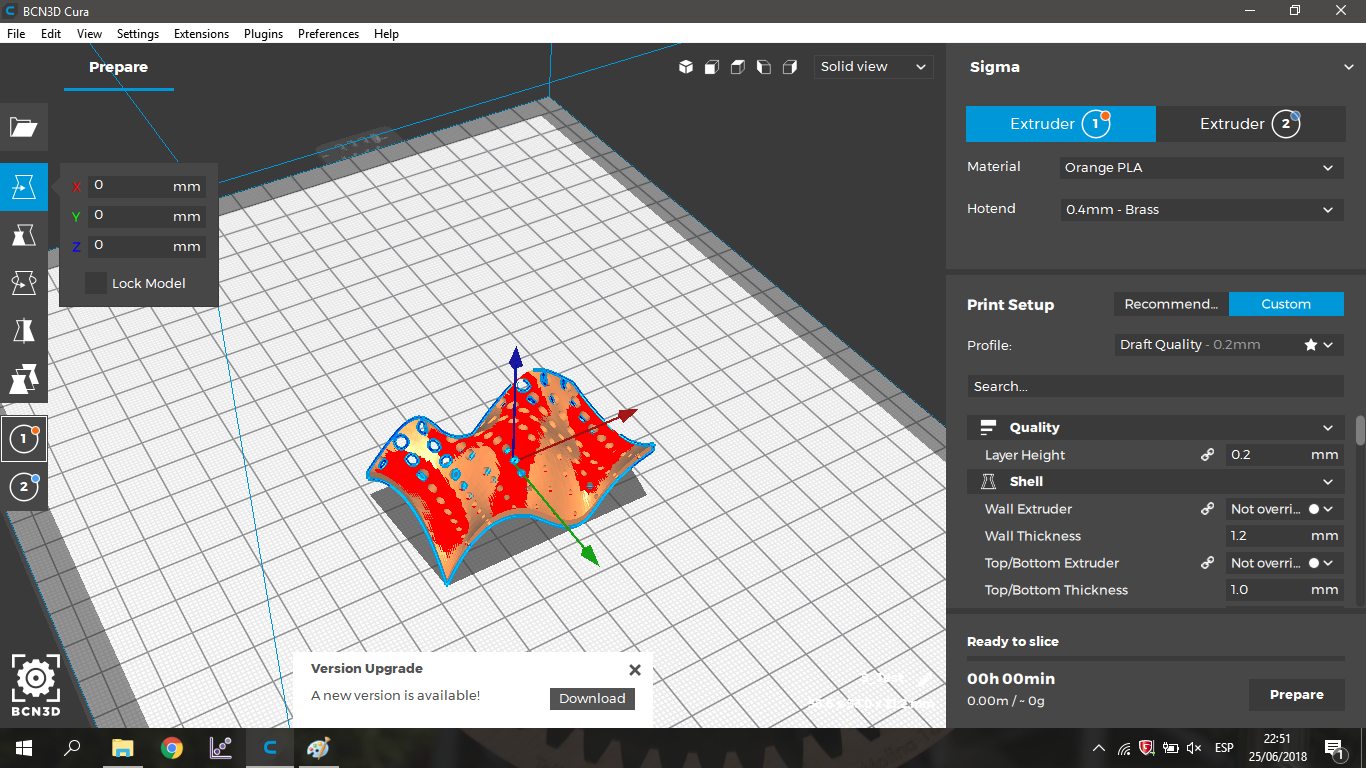Open the Hotend 0.4mm Brass dropdown
Viewport: 1366px width, 768px height.
[1201, 210]
